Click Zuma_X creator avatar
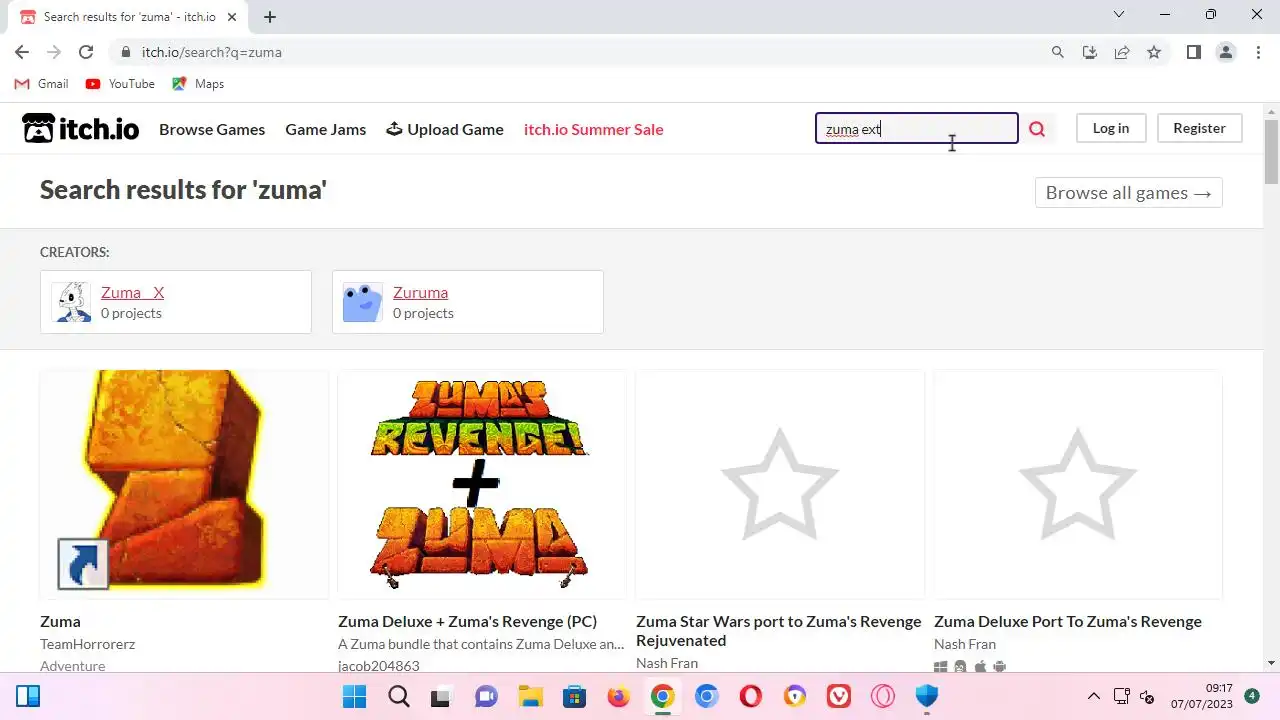The height and width of the screenshot is (720, 1280). [71, 302]
